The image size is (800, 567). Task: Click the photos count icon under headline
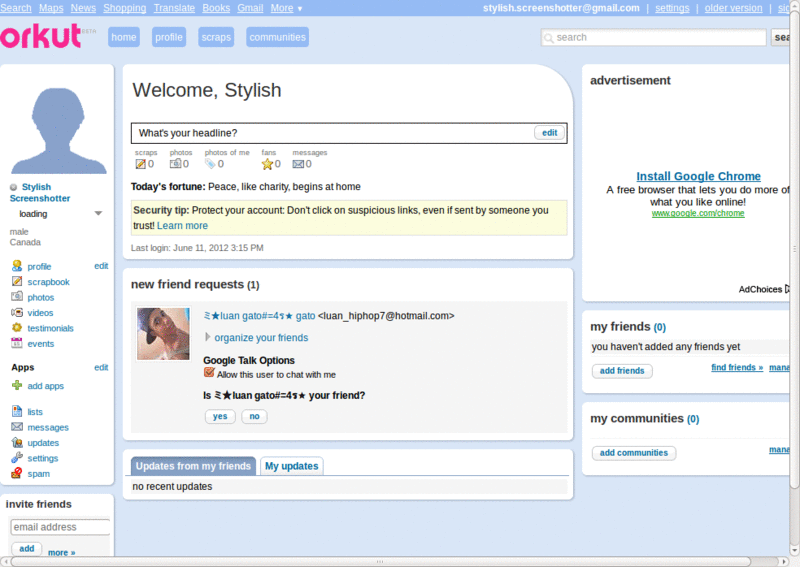176,164
